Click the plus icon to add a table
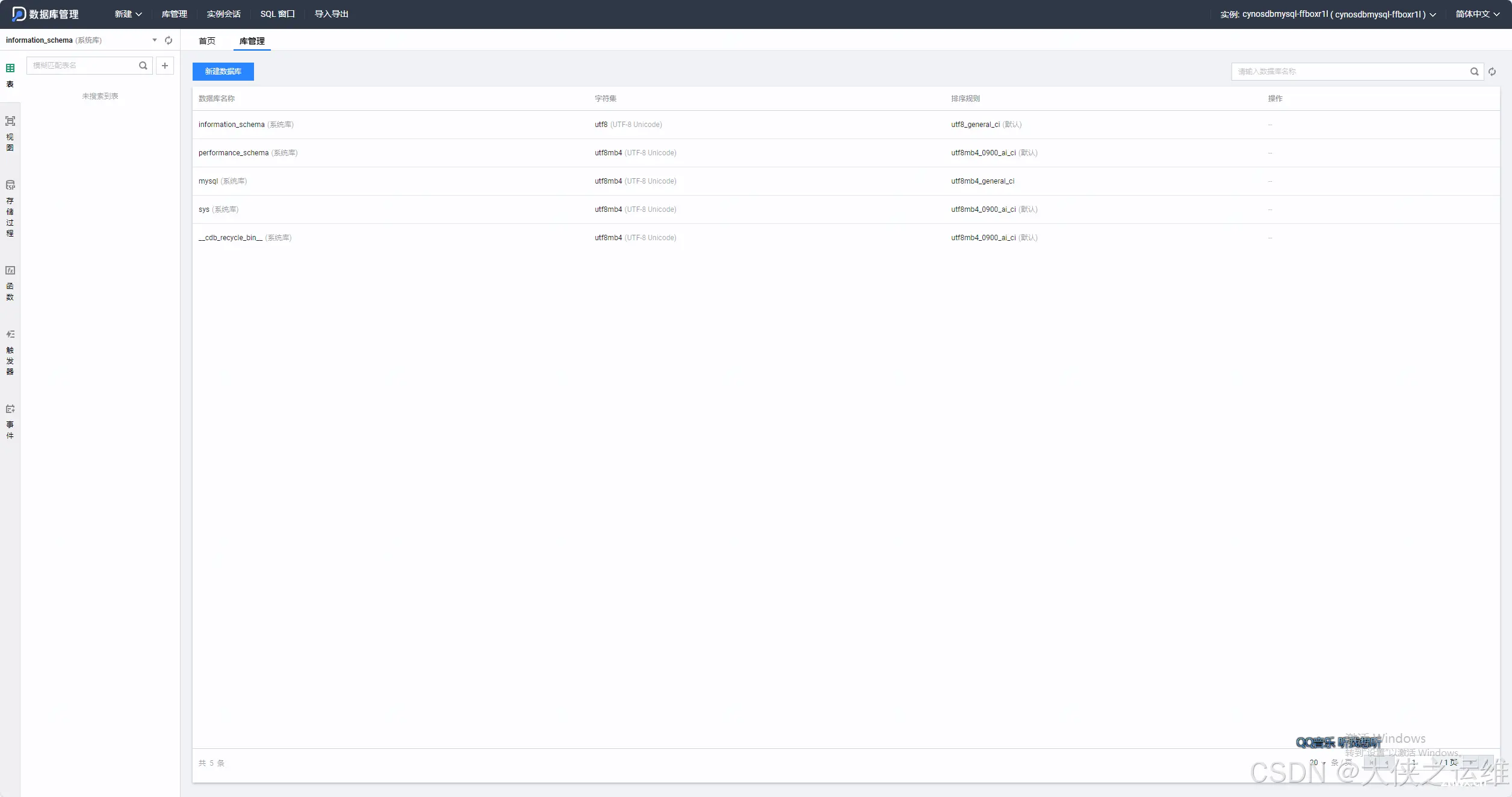Viewport: 1512px width, 797px height. pyautogui.click(x=165, y=66)
